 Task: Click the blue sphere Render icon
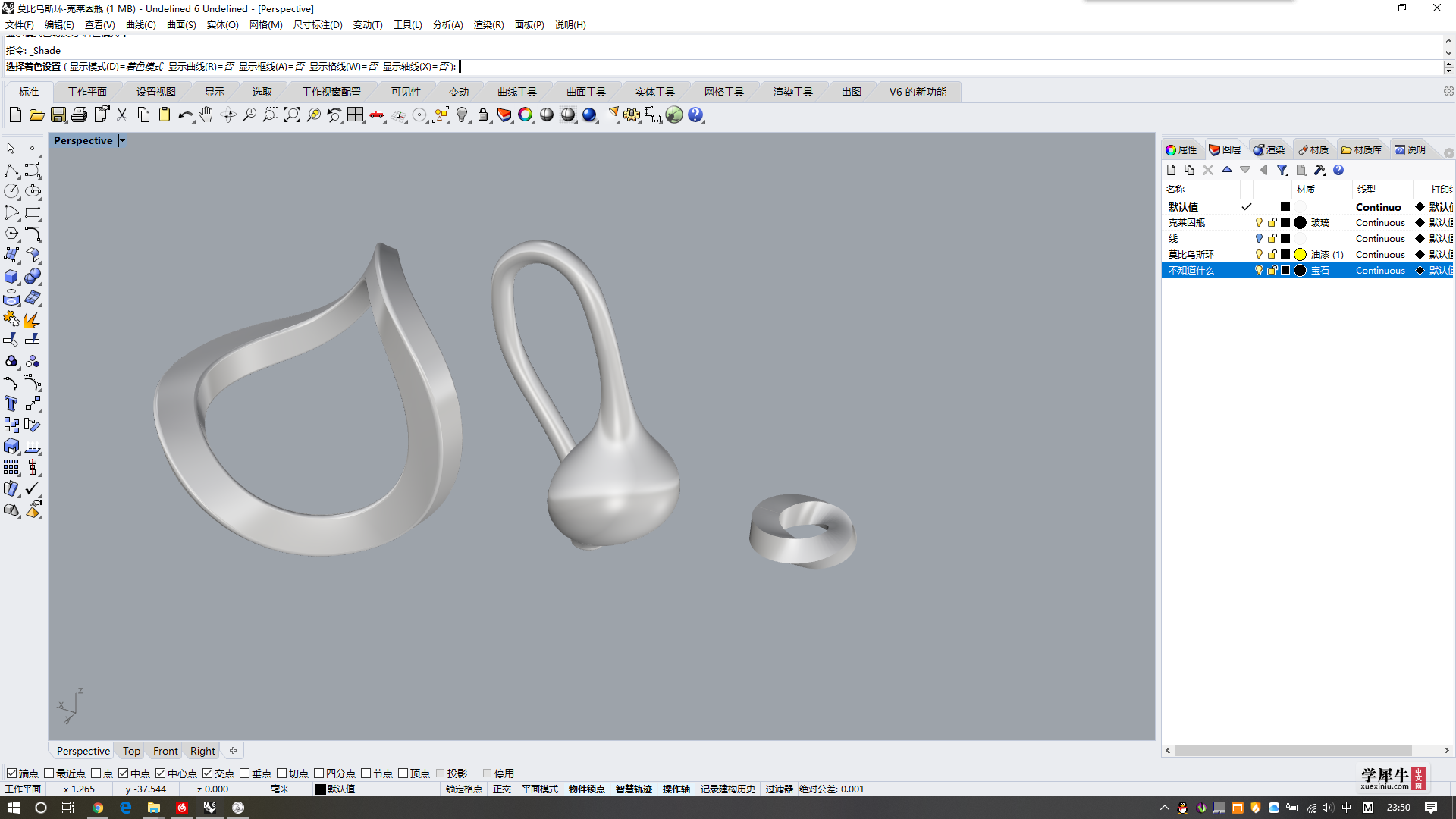click(x=589, y=115)
